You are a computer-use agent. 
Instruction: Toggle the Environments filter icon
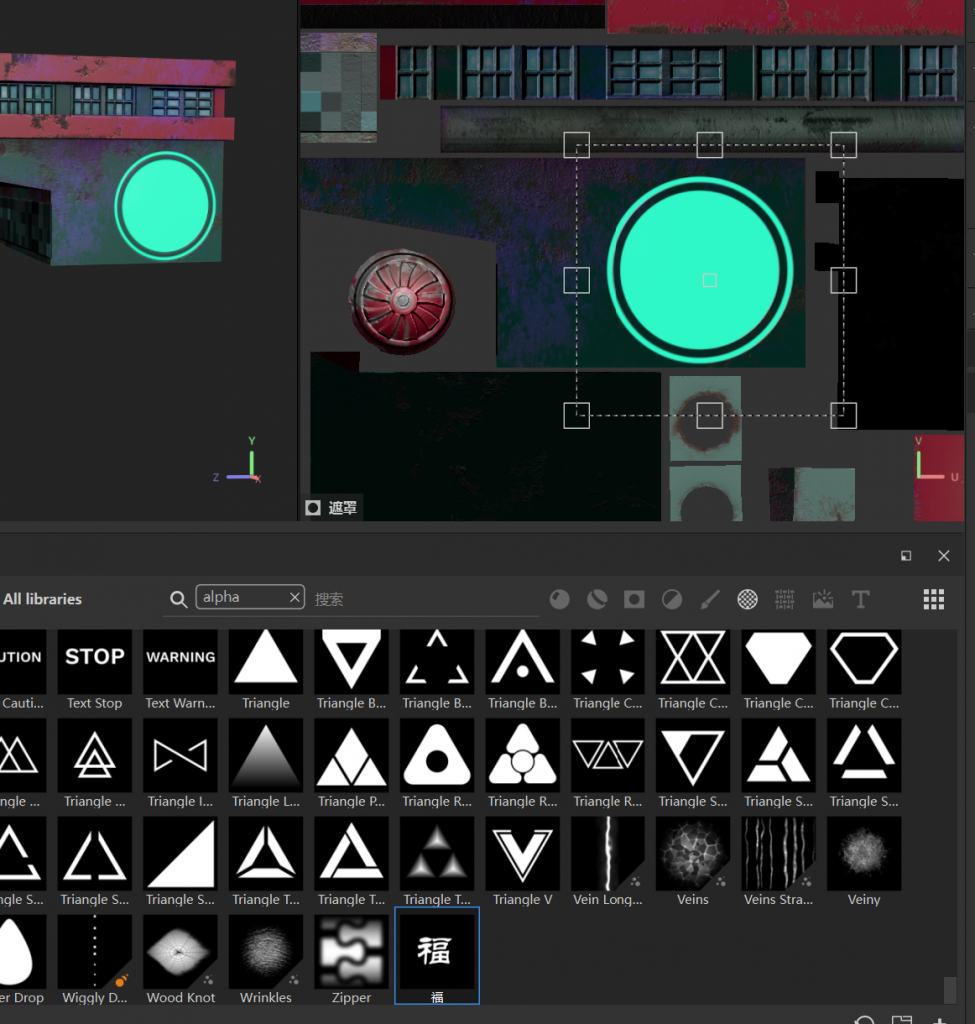823,599
